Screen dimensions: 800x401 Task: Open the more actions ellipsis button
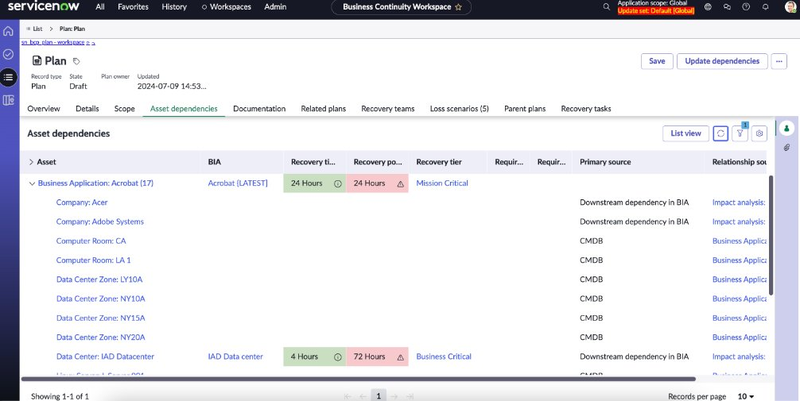[x=779, y=61]
